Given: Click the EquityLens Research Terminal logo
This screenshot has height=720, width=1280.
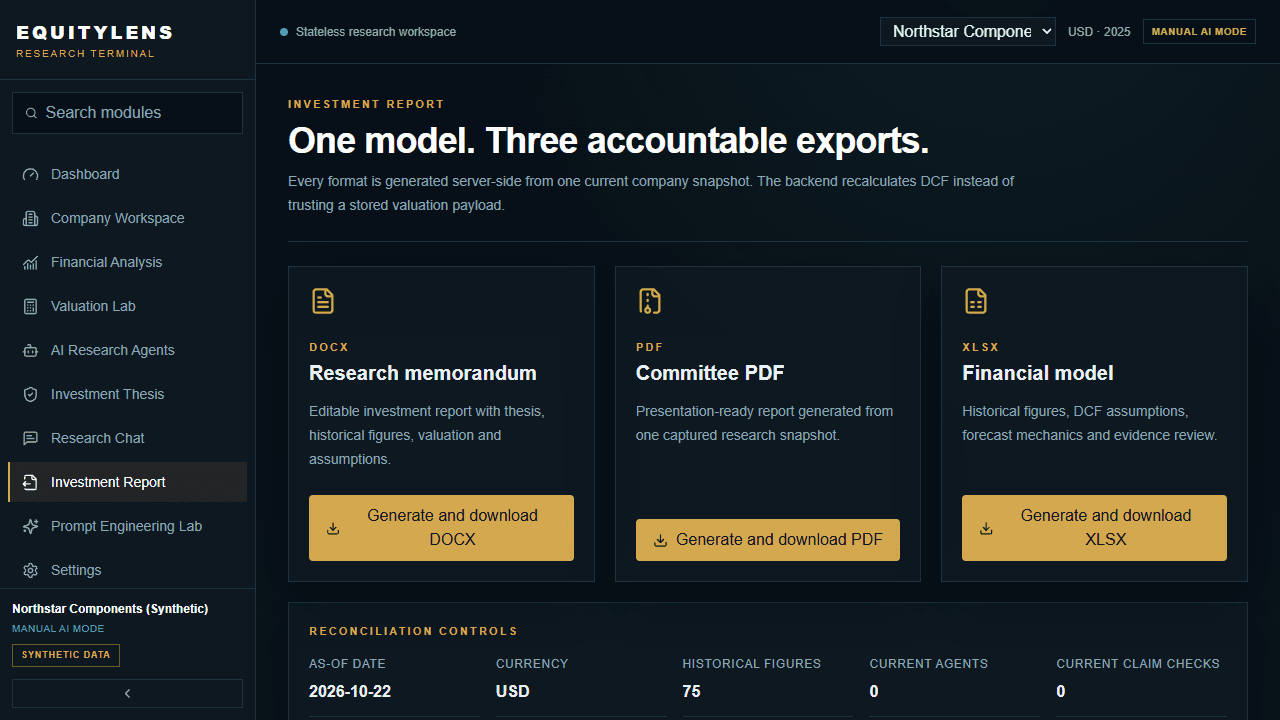Looking at the screenshot, I should click(95, 41).
